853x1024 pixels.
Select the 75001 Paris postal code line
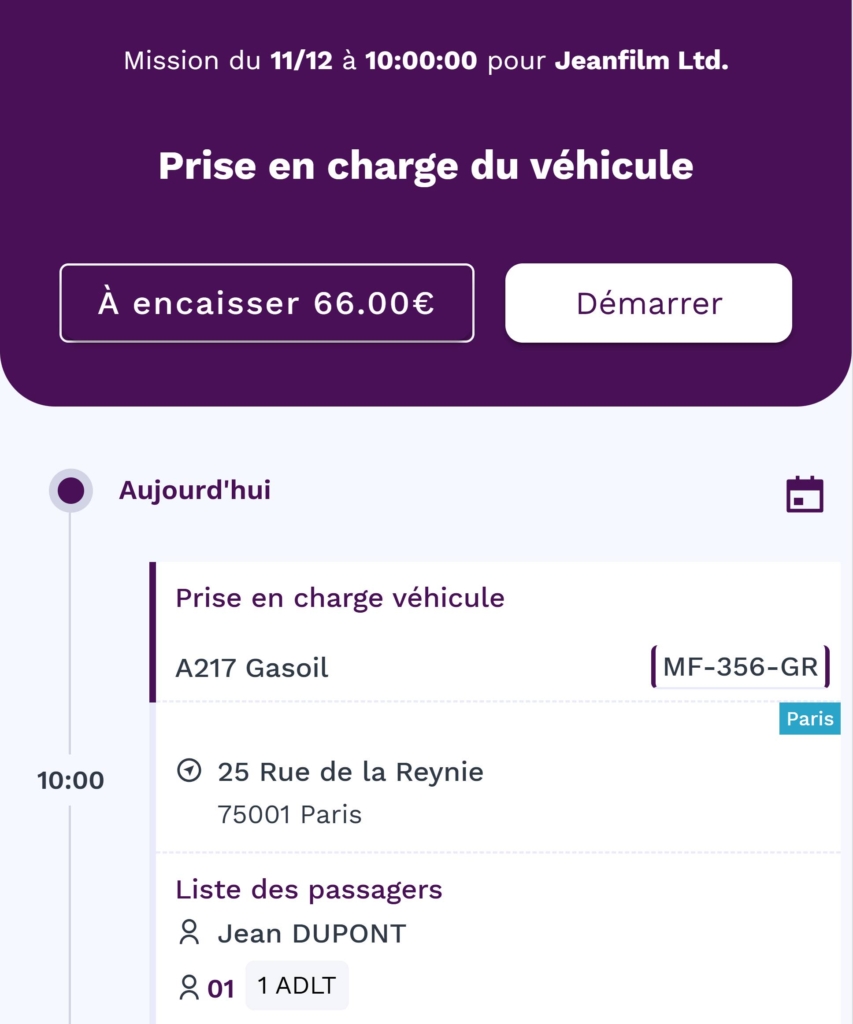tap(290, 815)
